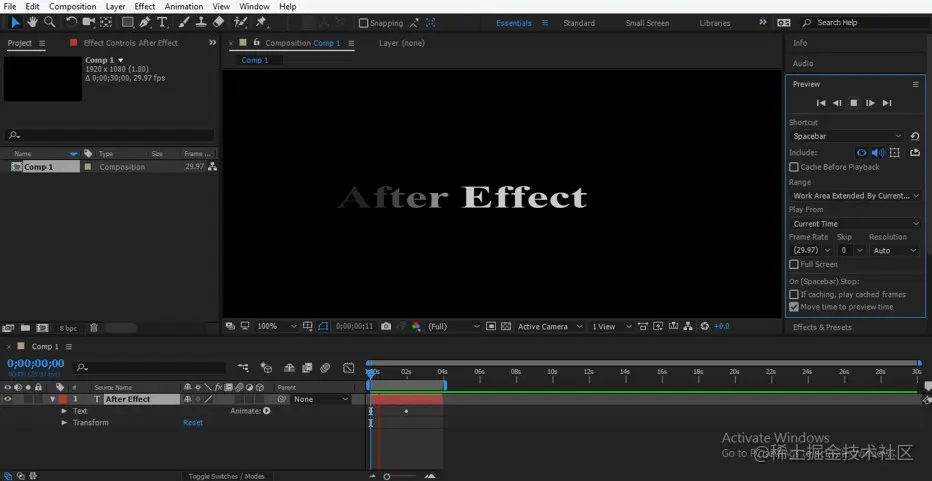This screenshot has width=932, height=481.
Task: Select the Eraser tool
Action: click(x=218, y=23)
